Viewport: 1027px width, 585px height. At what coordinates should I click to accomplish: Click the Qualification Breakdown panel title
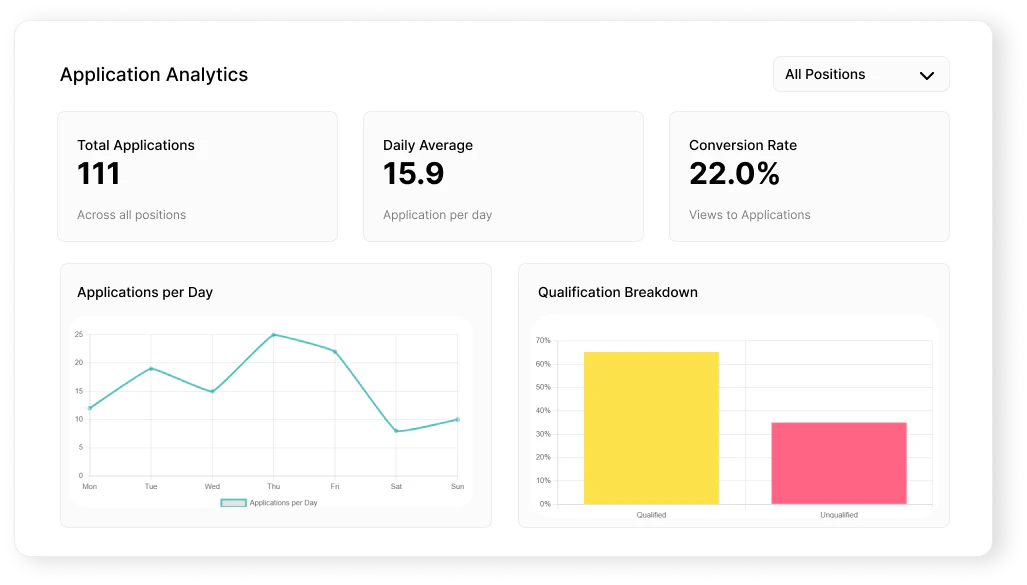click(616, 292)
